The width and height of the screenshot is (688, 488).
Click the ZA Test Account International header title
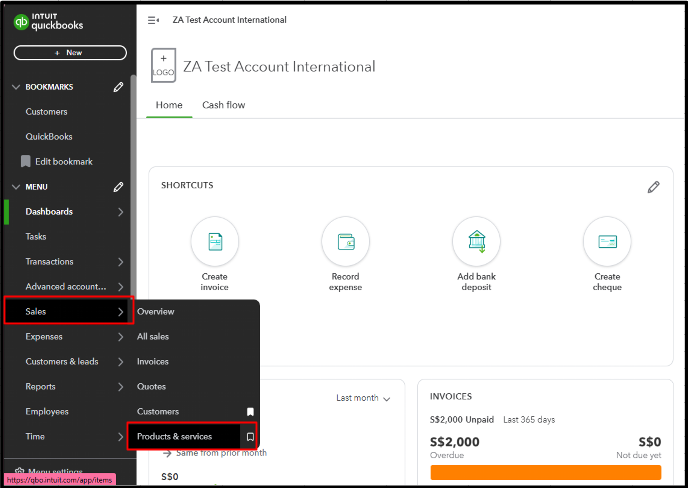[x=279, y=67]
